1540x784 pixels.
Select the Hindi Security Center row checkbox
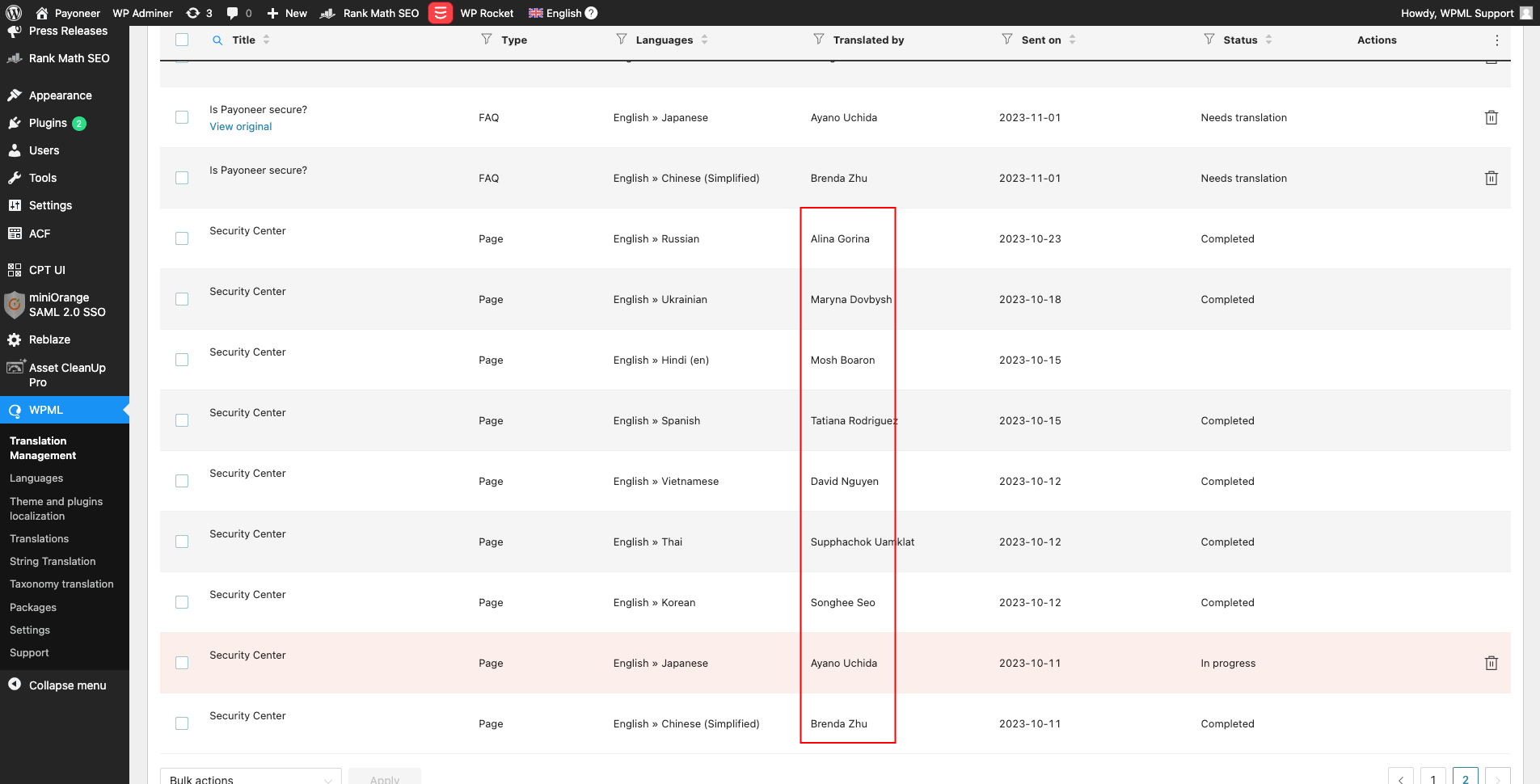[182, 360]
